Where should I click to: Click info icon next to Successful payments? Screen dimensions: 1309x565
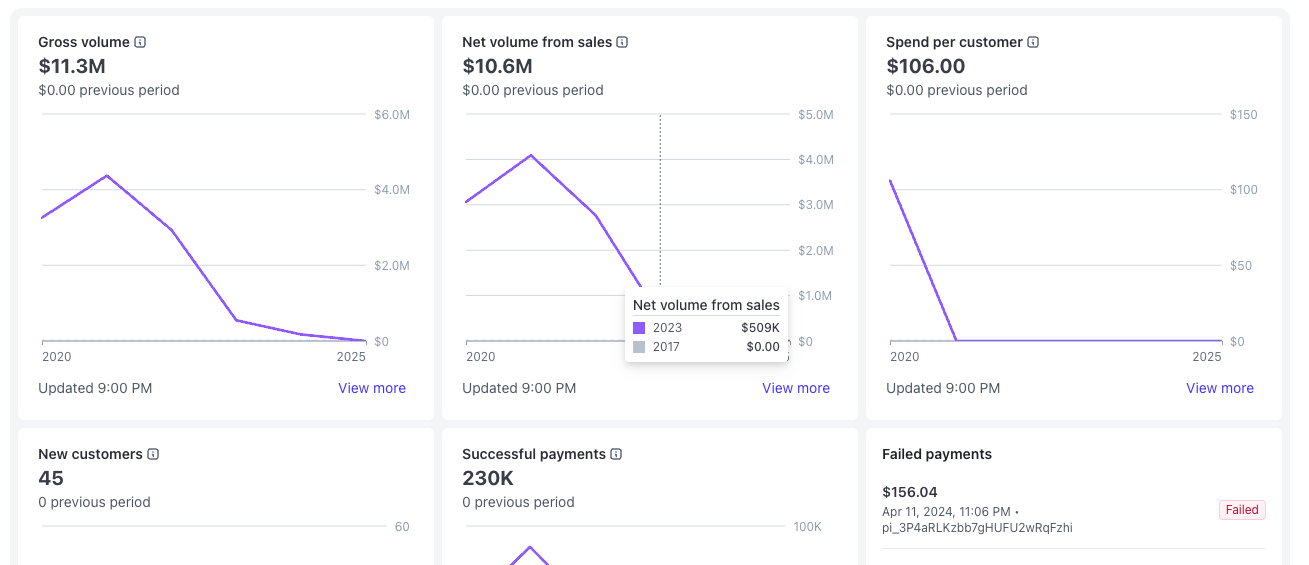tap(616, 454)
